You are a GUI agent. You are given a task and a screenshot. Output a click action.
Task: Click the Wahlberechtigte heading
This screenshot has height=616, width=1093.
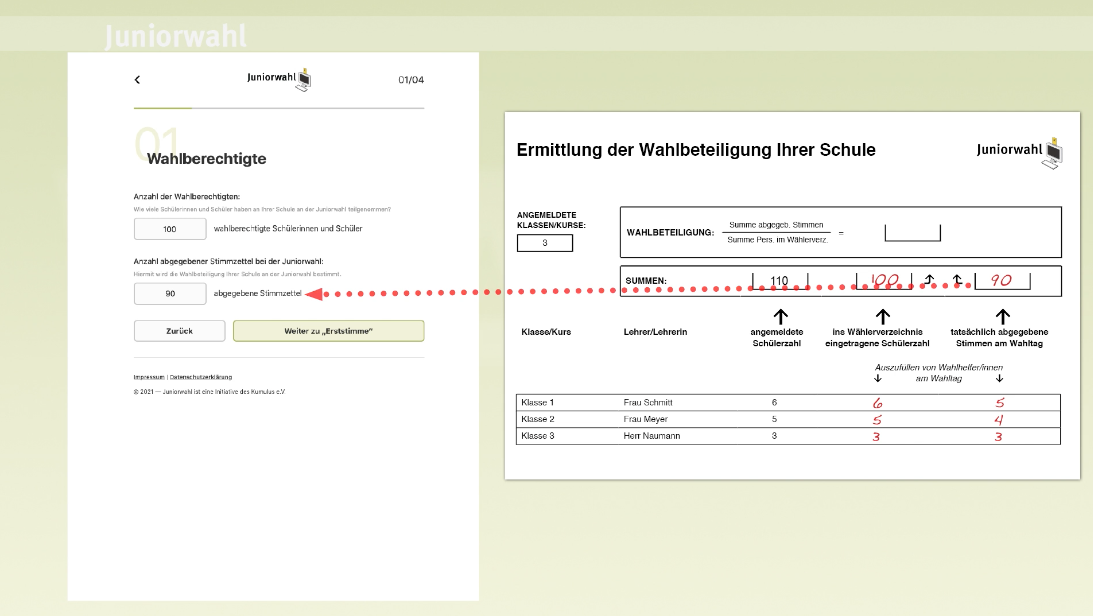(x=206, y=159)
